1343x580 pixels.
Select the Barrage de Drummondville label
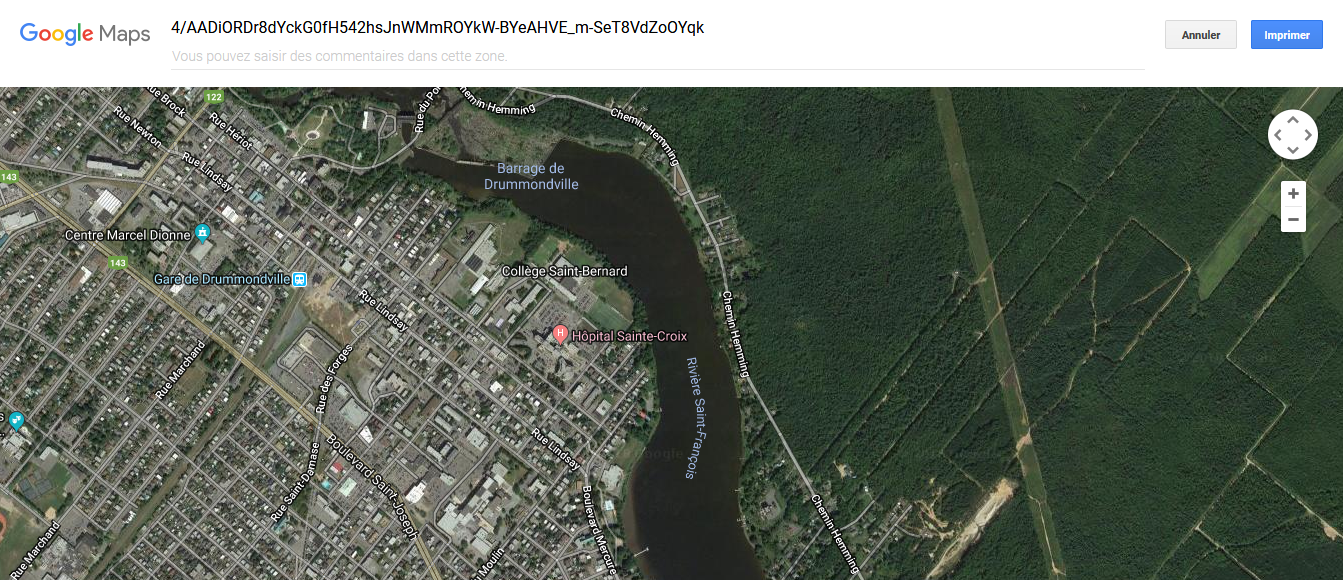point(531,176)
